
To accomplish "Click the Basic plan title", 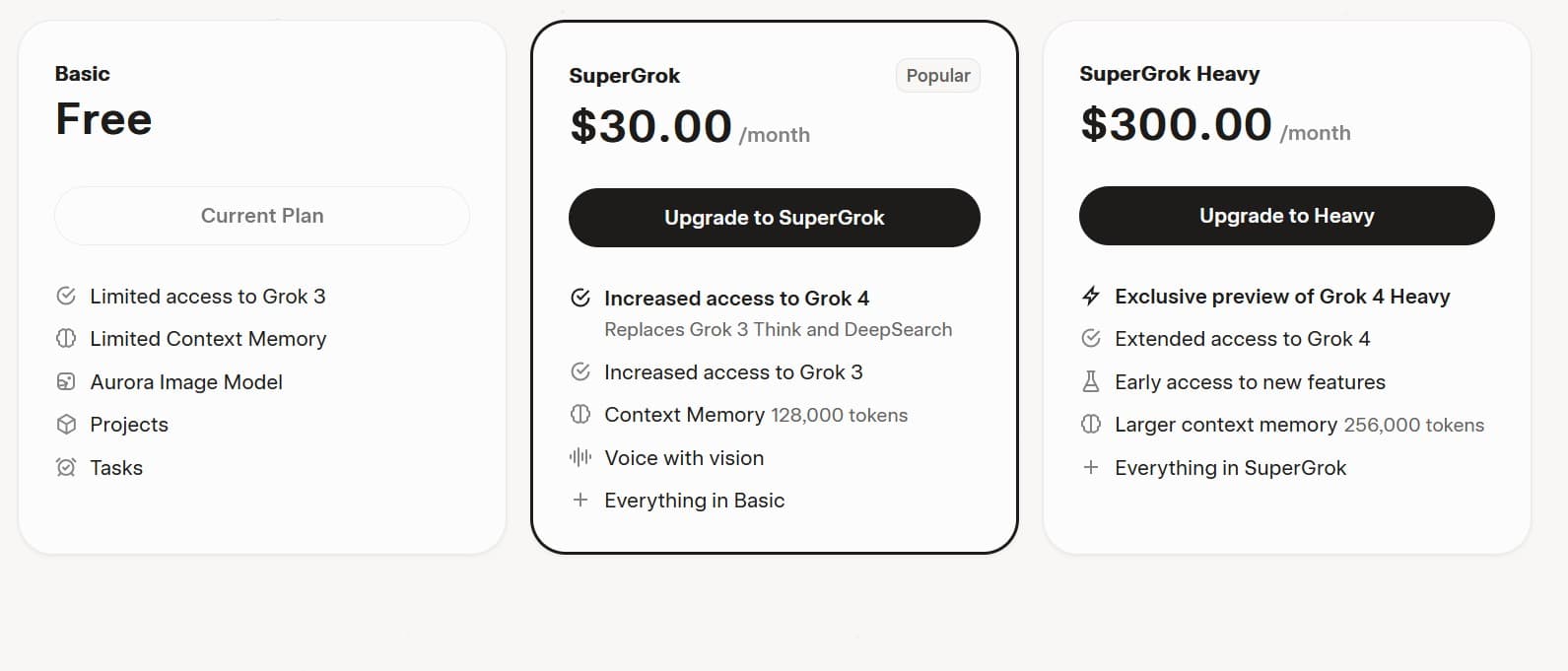I will pos(83,74).
